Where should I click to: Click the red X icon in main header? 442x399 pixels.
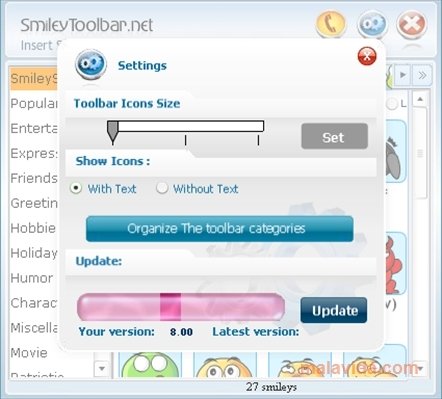412,24
